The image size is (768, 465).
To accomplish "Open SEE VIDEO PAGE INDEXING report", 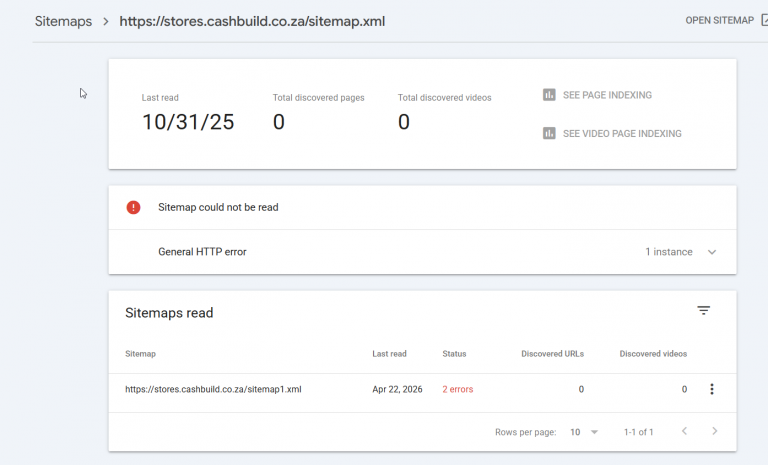I will (x=622, y=134).
